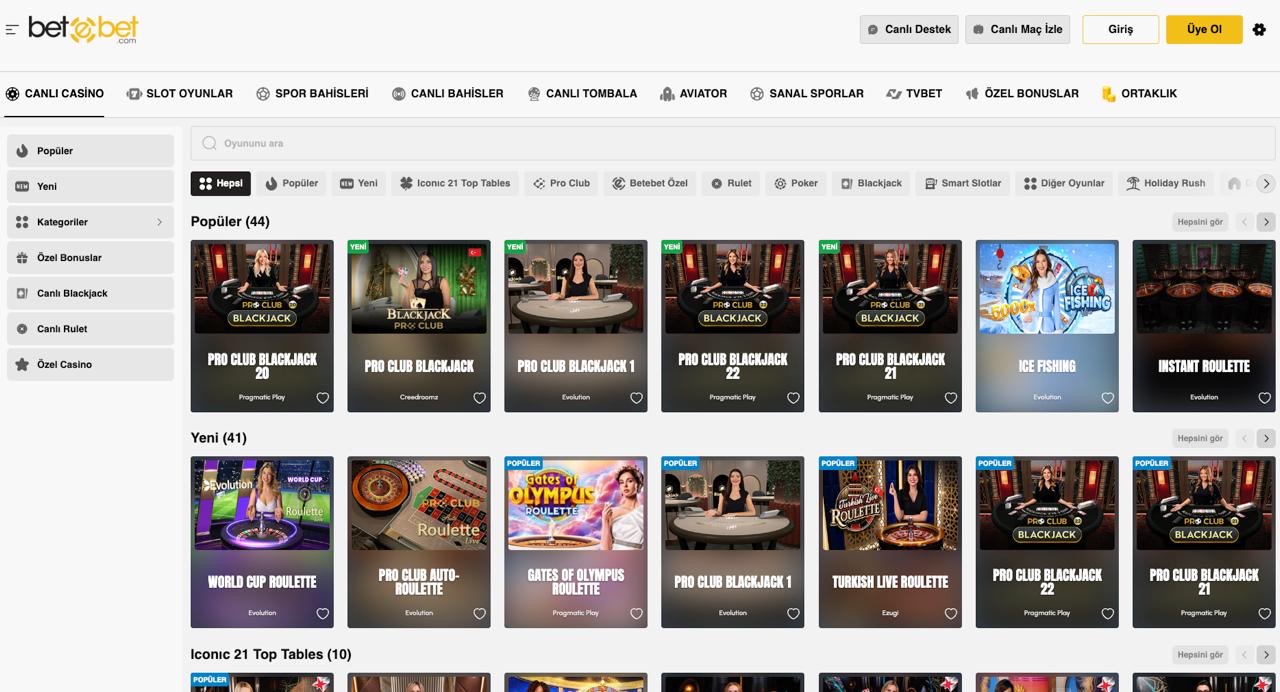Select Pro Club filter chip
Screen dimensions: 1280x692
point(561,184)
